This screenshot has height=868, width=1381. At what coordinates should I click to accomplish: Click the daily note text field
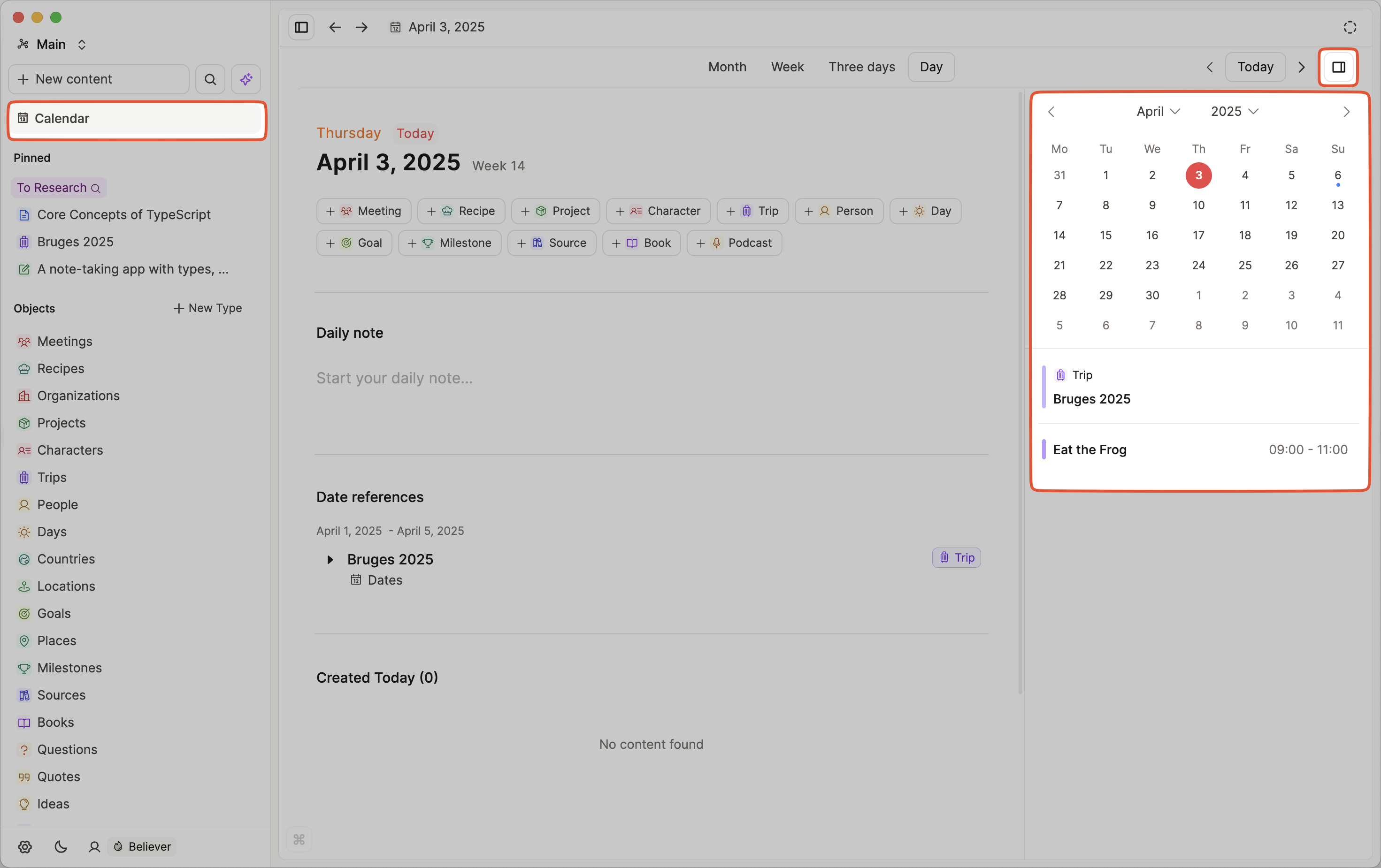tap(395, 378)
